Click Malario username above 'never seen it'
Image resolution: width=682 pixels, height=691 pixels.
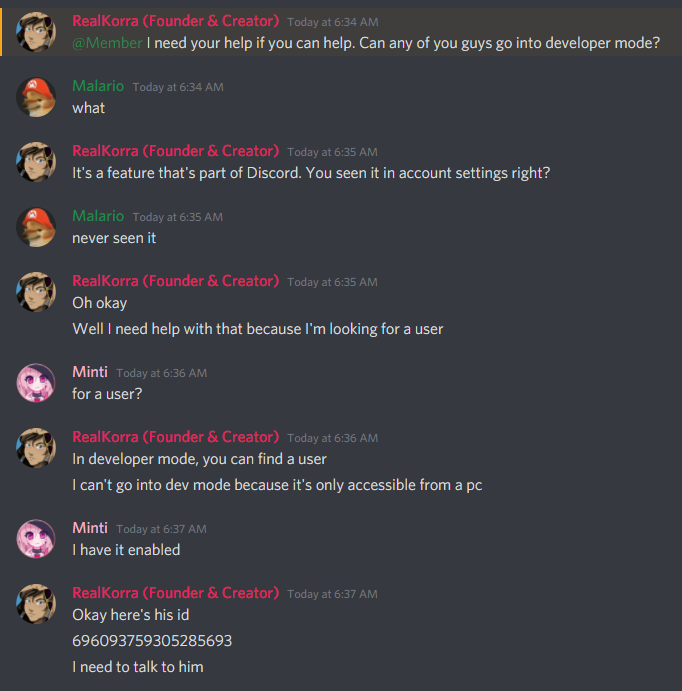(x=98, y=216)
